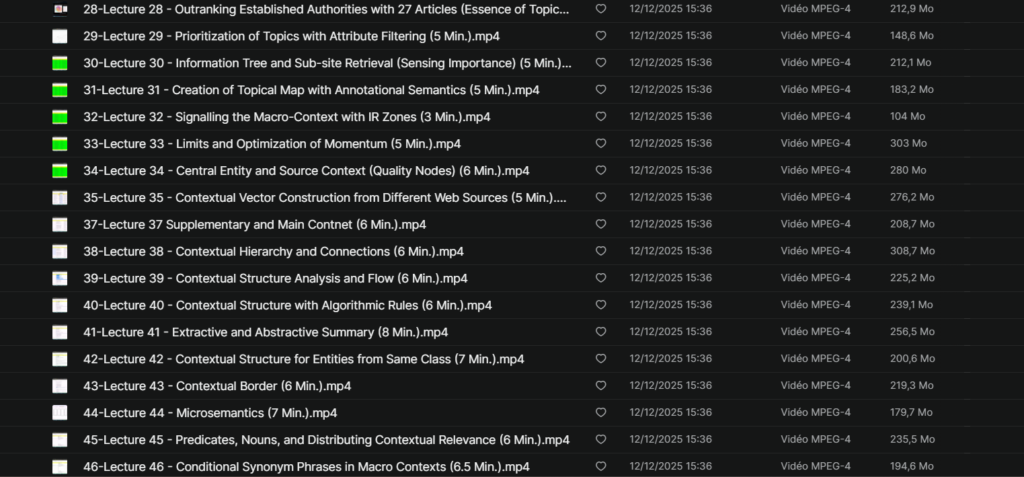Viewport: 1024px width, 477px height.
Task: Select Lecture 34 Central Entity file name
Action: click(306, 171)
